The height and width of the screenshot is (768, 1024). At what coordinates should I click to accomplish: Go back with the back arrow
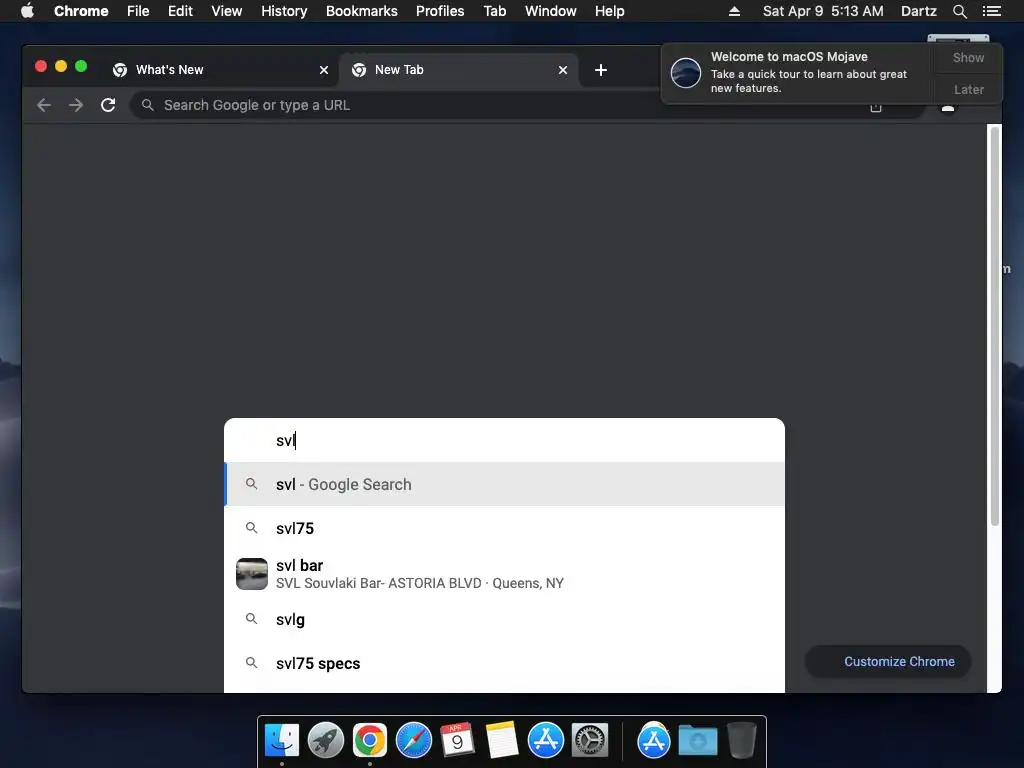[44, 105]
